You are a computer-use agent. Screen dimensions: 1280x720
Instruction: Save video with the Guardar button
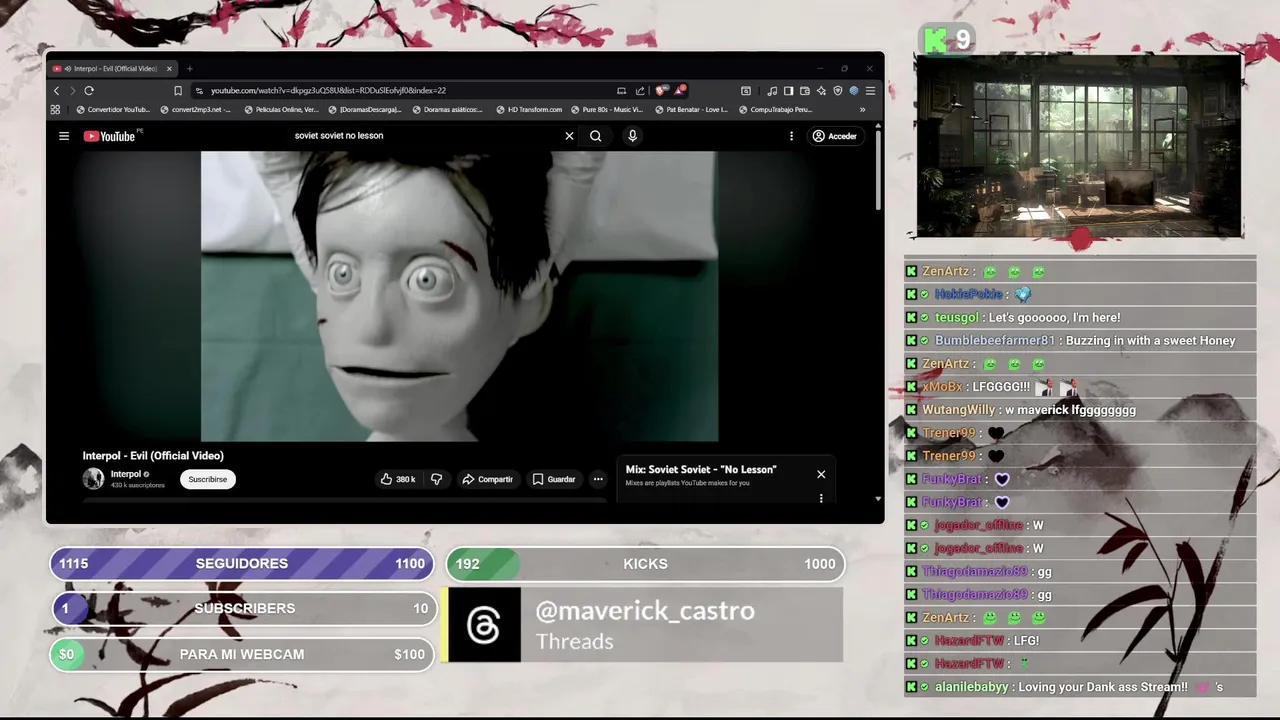554,479
